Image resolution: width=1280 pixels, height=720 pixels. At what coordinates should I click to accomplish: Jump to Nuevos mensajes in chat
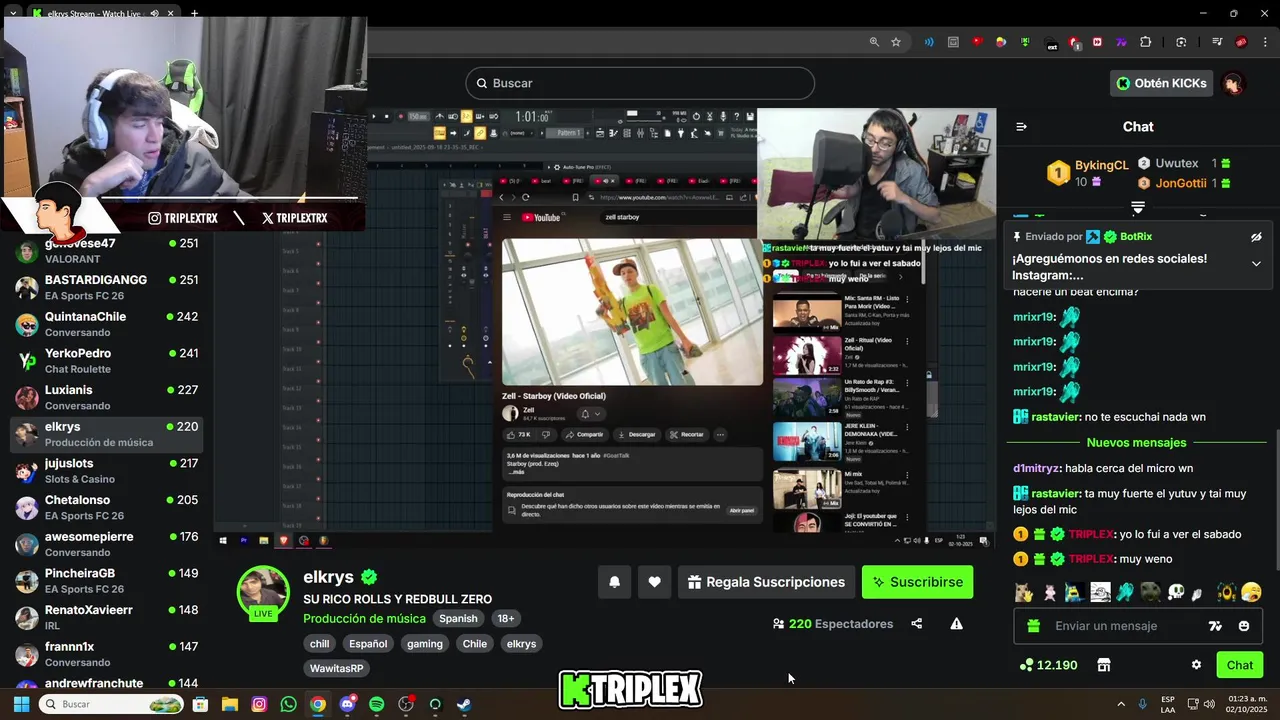pyautogui.click(x=1136, y=443)
